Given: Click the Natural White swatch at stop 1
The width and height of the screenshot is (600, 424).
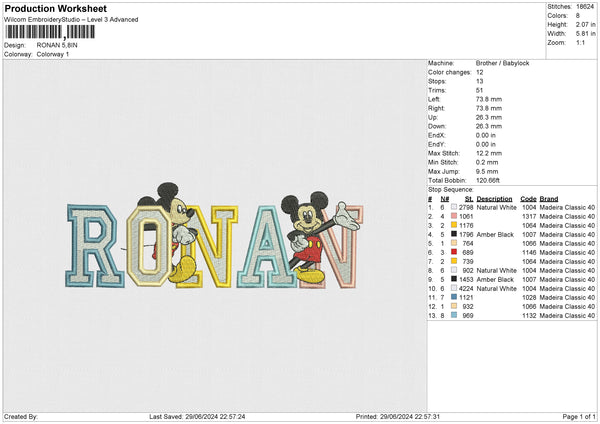Looking at the screenshot, I should click(455, 206).
